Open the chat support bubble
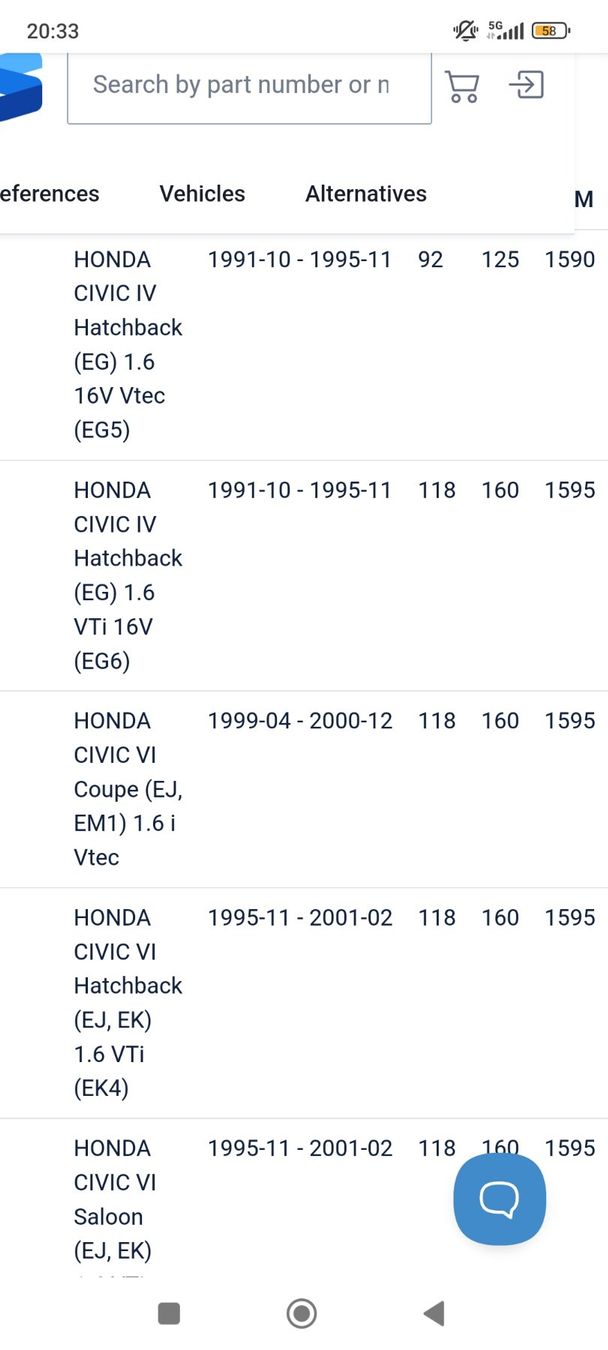The width and height of the screenshot is (608, 1350). point(499,1198)
